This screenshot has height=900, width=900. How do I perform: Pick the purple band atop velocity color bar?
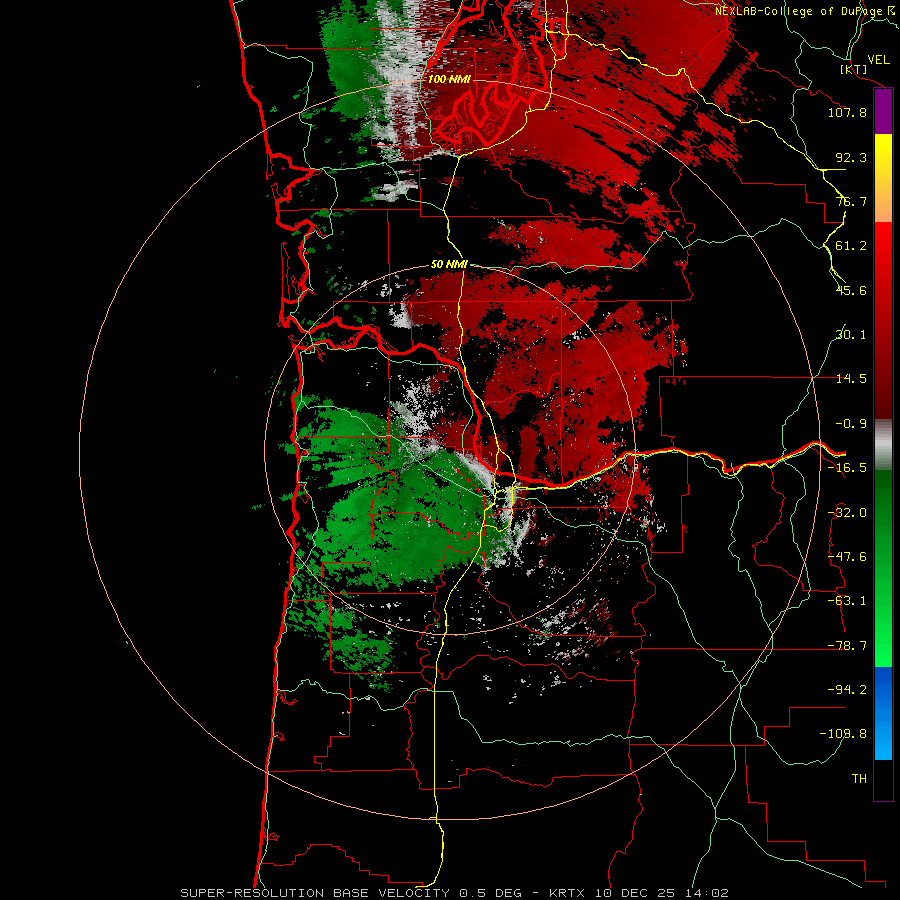coord(883,111)
